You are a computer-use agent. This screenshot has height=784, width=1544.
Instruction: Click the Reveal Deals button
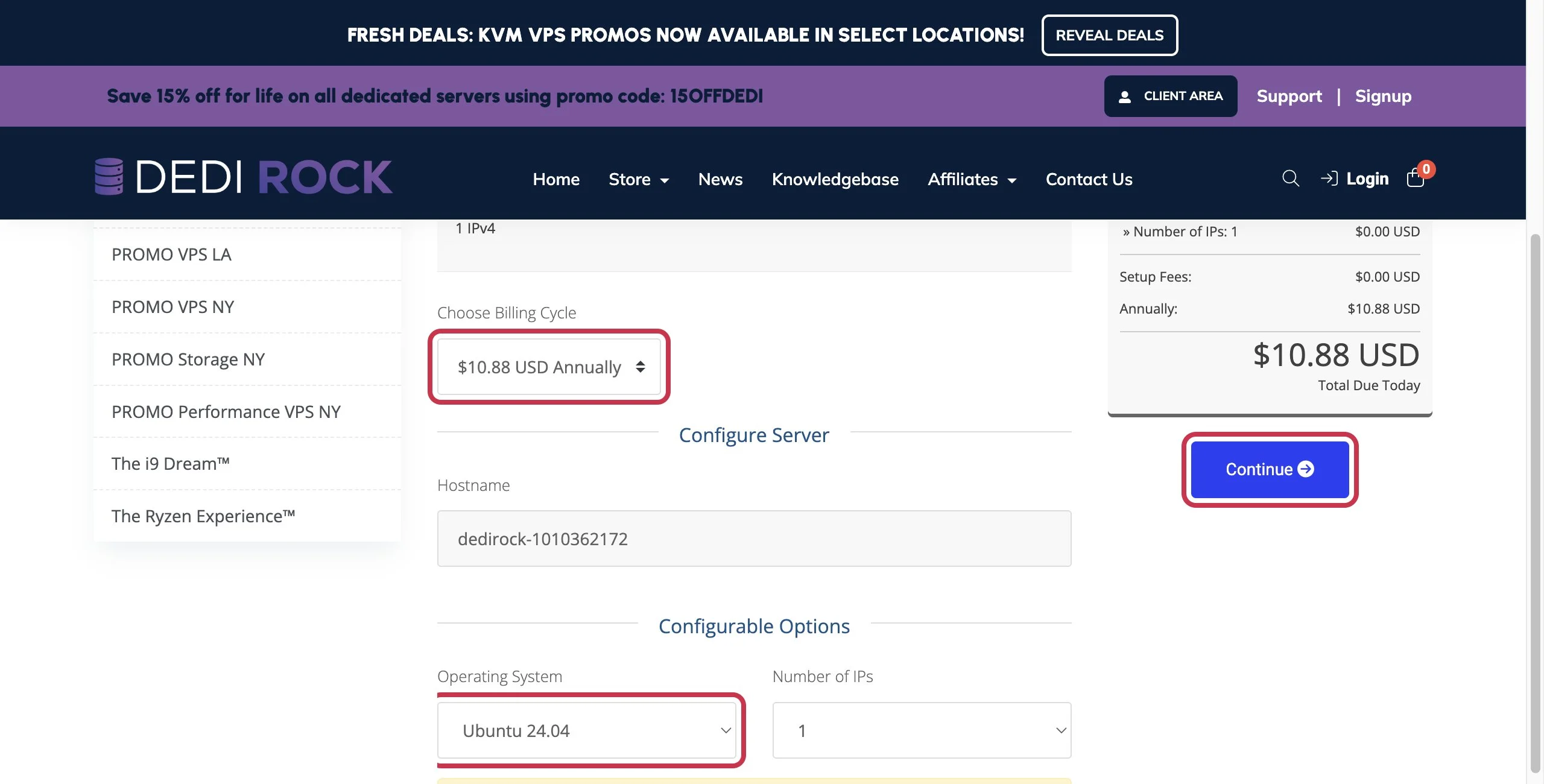[1109, 35]
